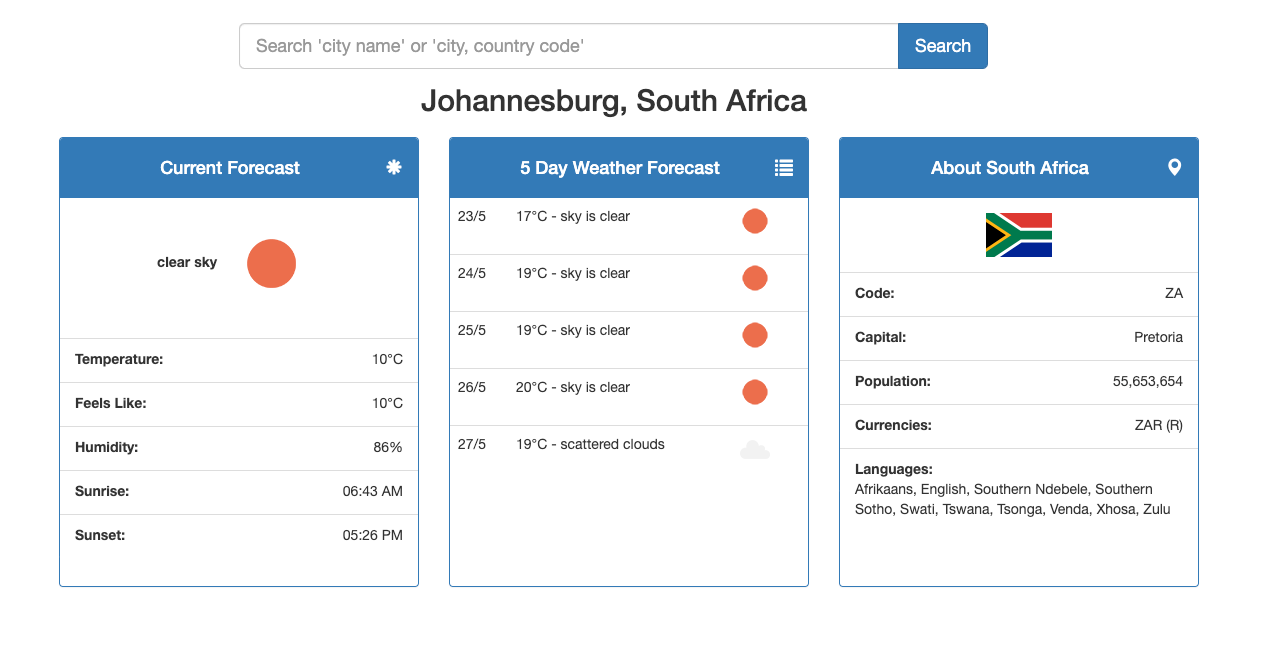Click the list icon in 5 Day Forecast header
The image size is (1285, 662).
pyautogui.click(x=784, y=168)
